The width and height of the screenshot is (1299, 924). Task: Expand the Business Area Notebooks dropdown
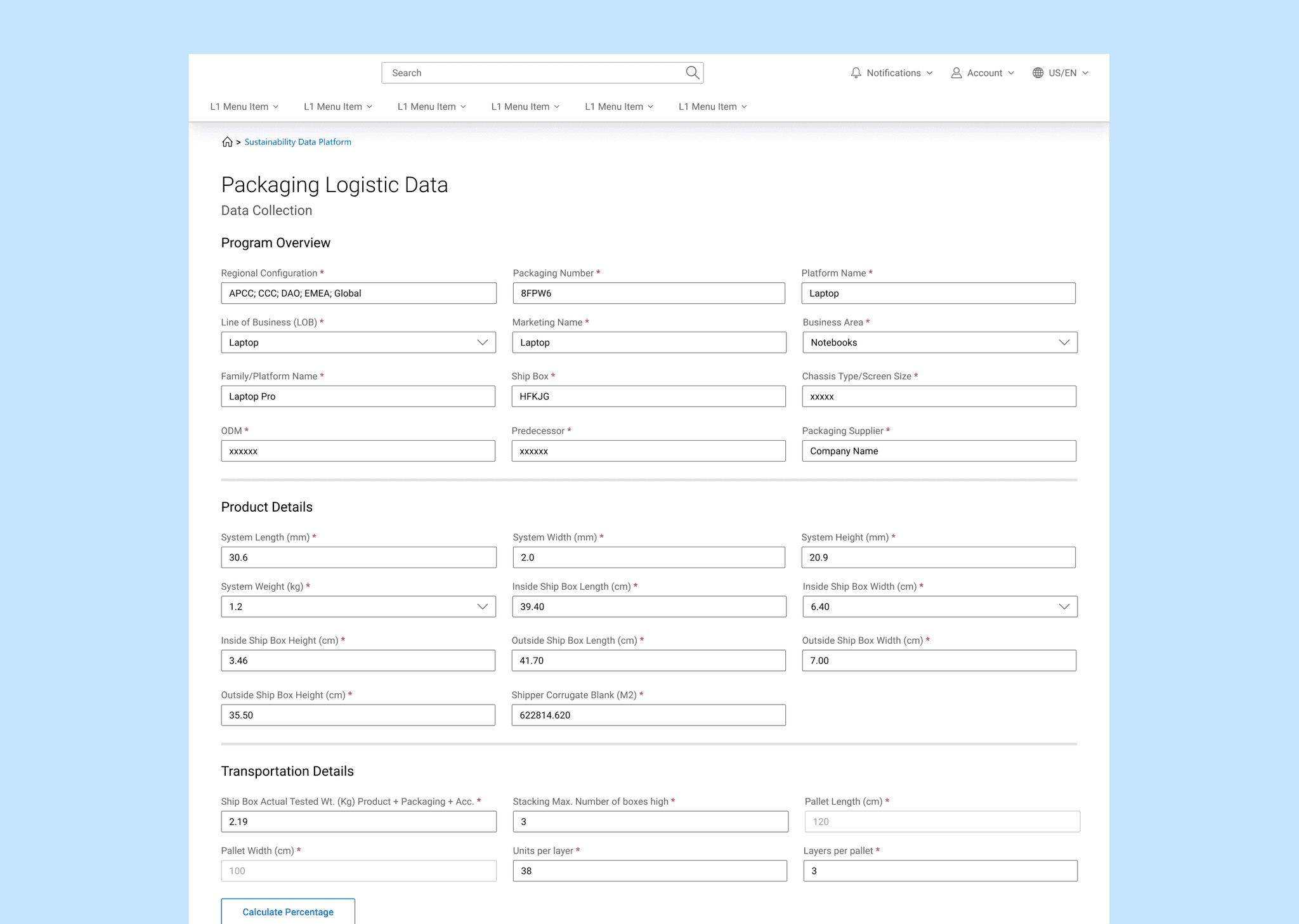pyautogui.click(x=1064, y=342)
